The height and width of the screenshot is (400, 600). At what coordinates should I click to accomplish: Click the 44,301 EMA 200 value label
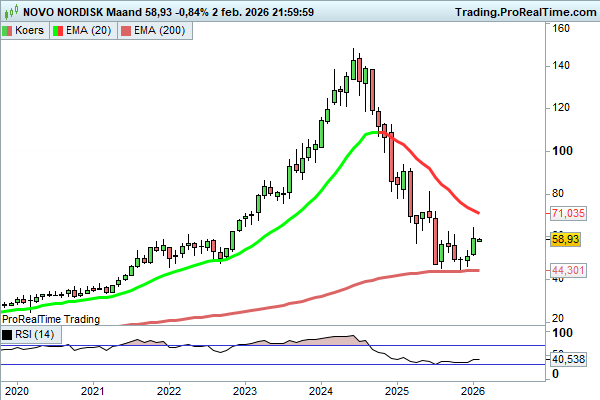point(568,270)
